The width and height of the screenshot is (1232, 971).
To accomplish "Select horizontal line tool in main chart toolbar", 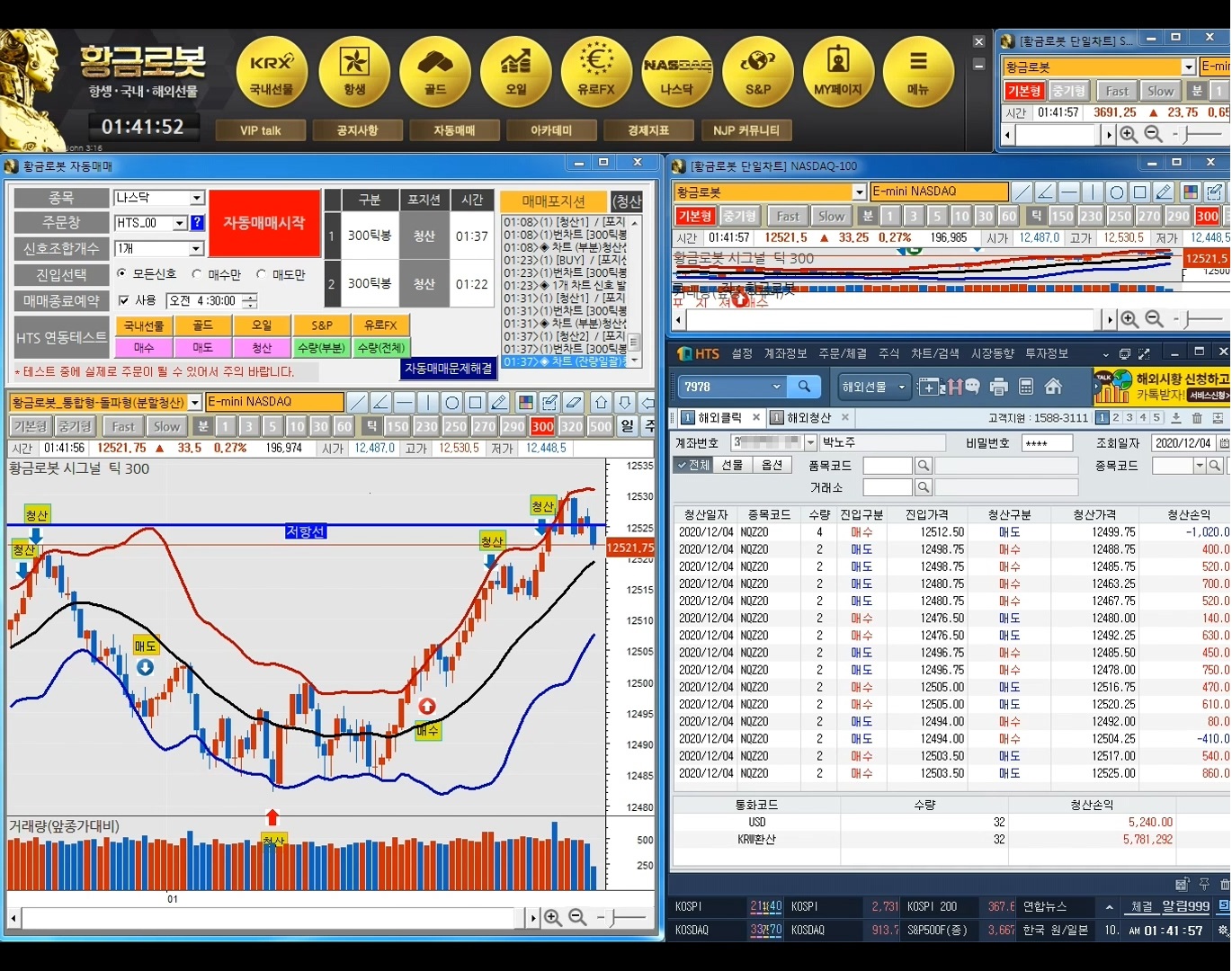I will (x=405, y=402).
